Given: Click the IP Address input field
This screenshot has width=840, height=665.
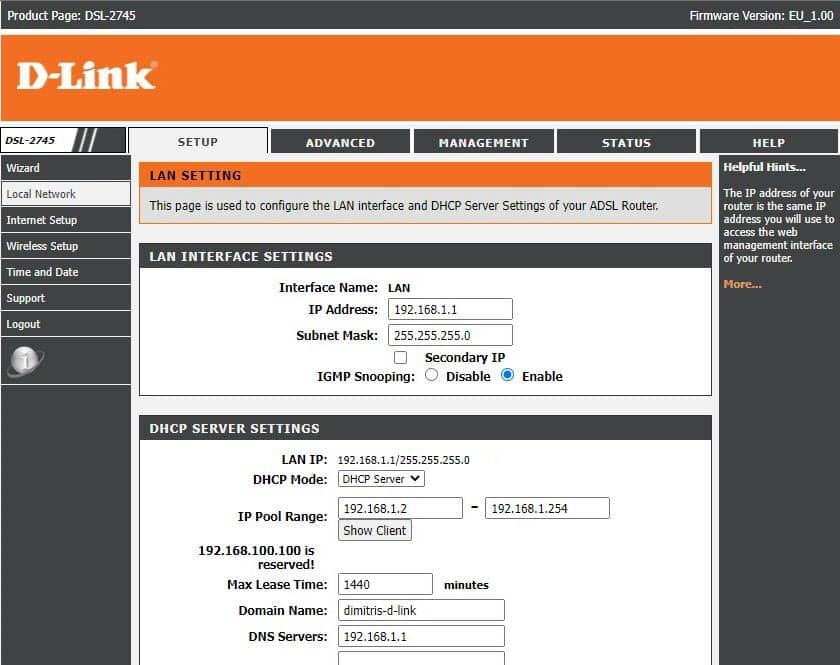Looking at the screenshot, I should point(450,309).
